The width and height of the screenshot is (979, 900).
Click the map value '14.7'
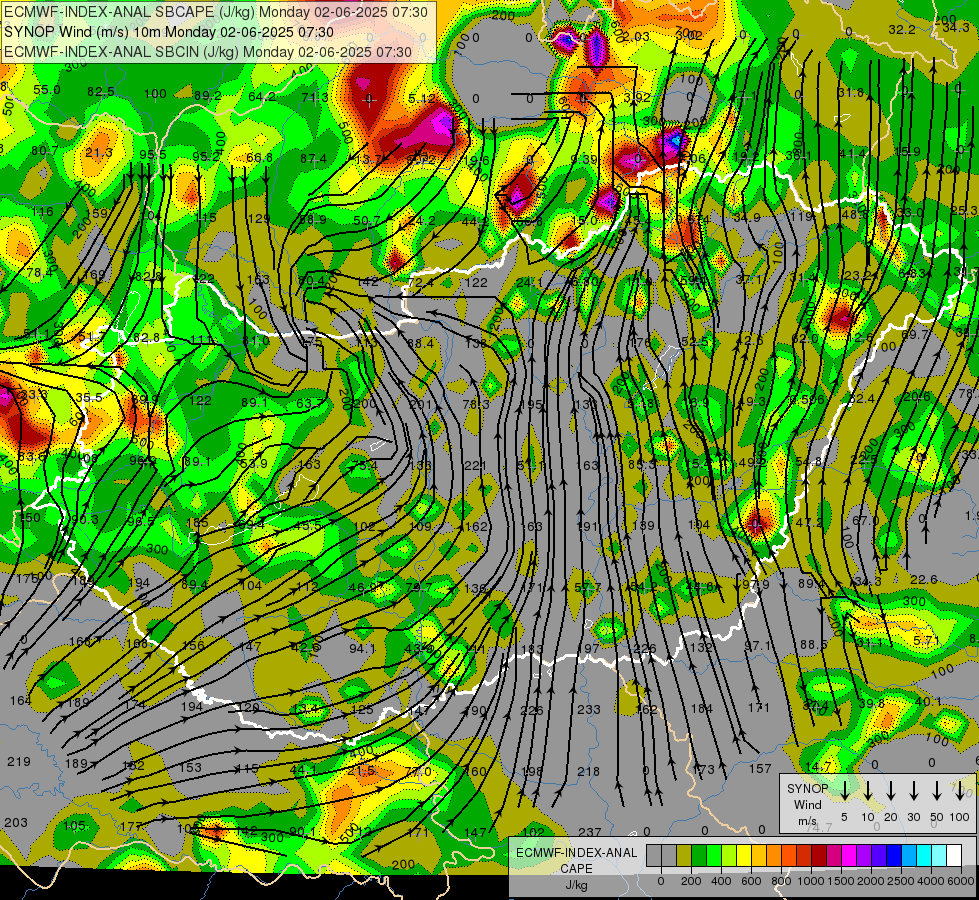(x=818, y=766)
